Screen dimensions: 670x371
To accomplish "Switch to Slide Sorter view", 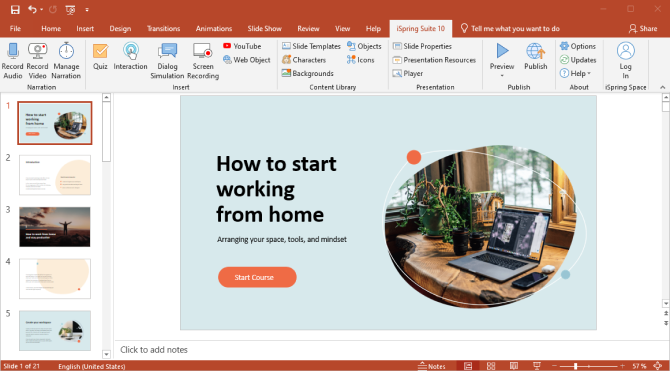I will click(x=491, y=366).
